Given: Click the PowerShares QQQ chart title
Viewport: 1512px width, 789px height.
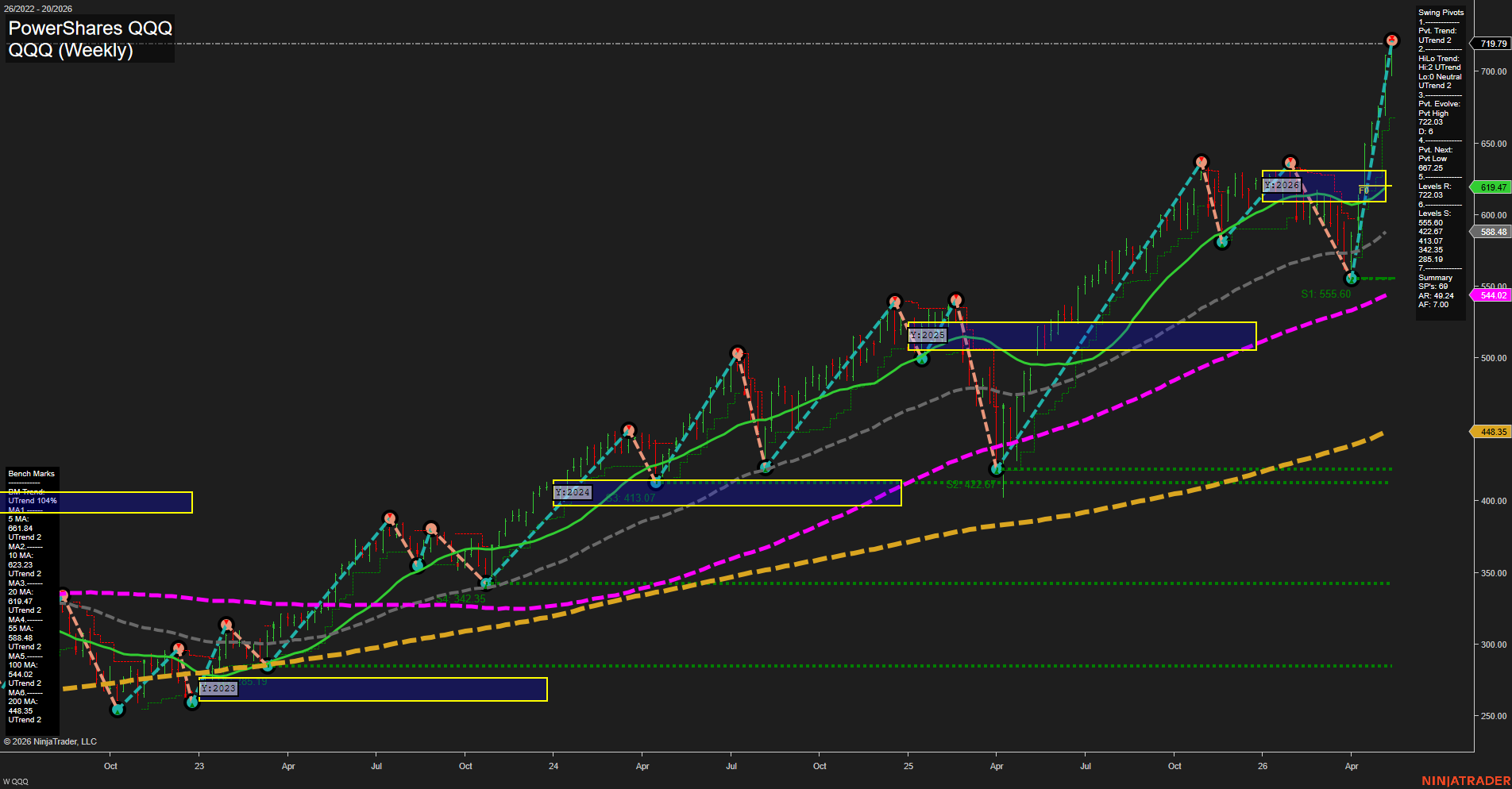Looking at the screenshot, I should 90,28.
